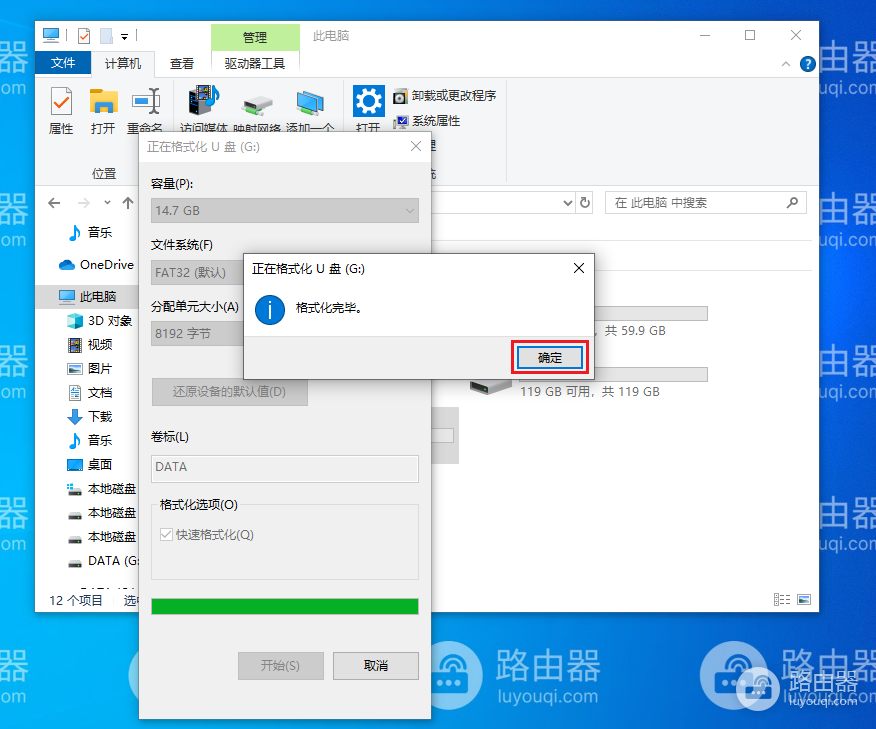Click the search magnifier icon
Viewport: 876px width, 729px height.
[792, 203]
